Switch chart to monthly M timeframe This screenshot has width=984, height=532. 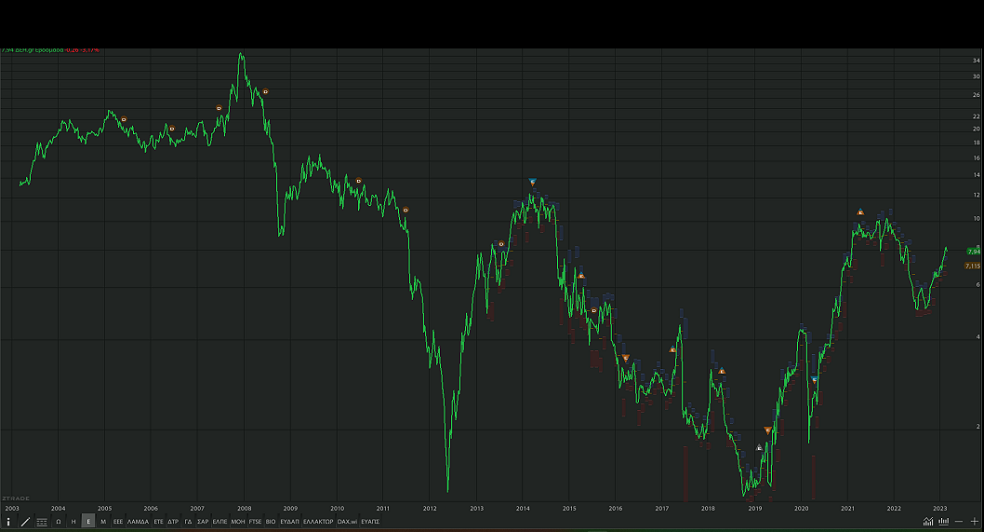pos(104,521)
